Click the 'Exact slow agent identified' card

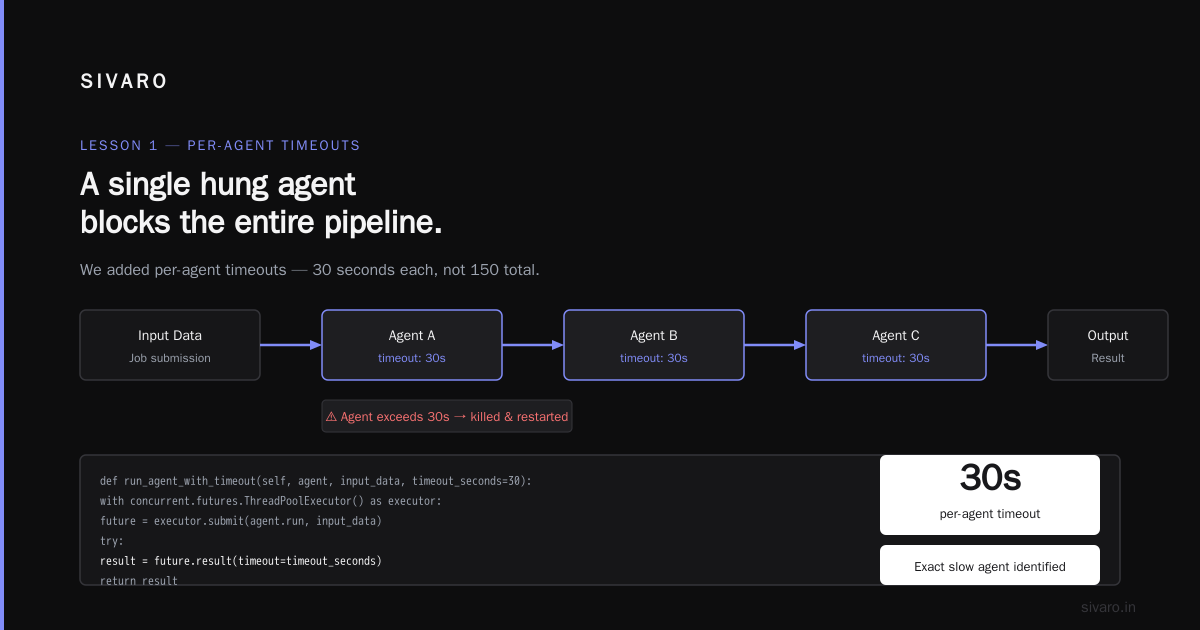point(990,566)
